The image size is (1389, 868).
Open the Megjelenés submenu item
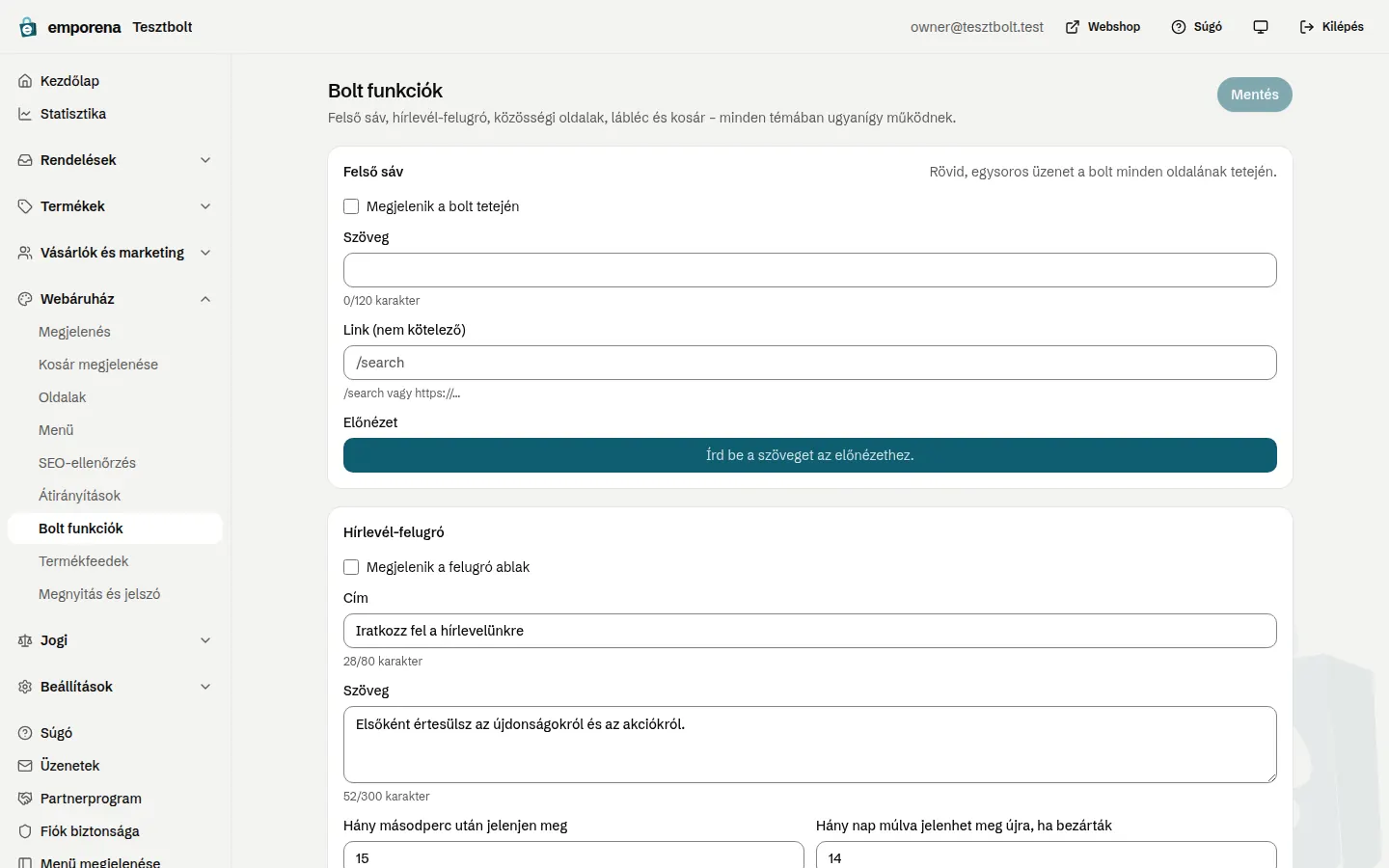coord(115,332)
